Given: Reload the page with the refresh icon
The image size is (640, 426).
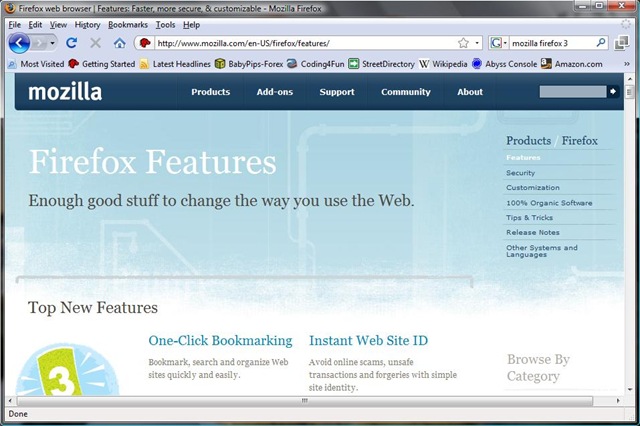Looking at the screenshot, I should 71,43.
